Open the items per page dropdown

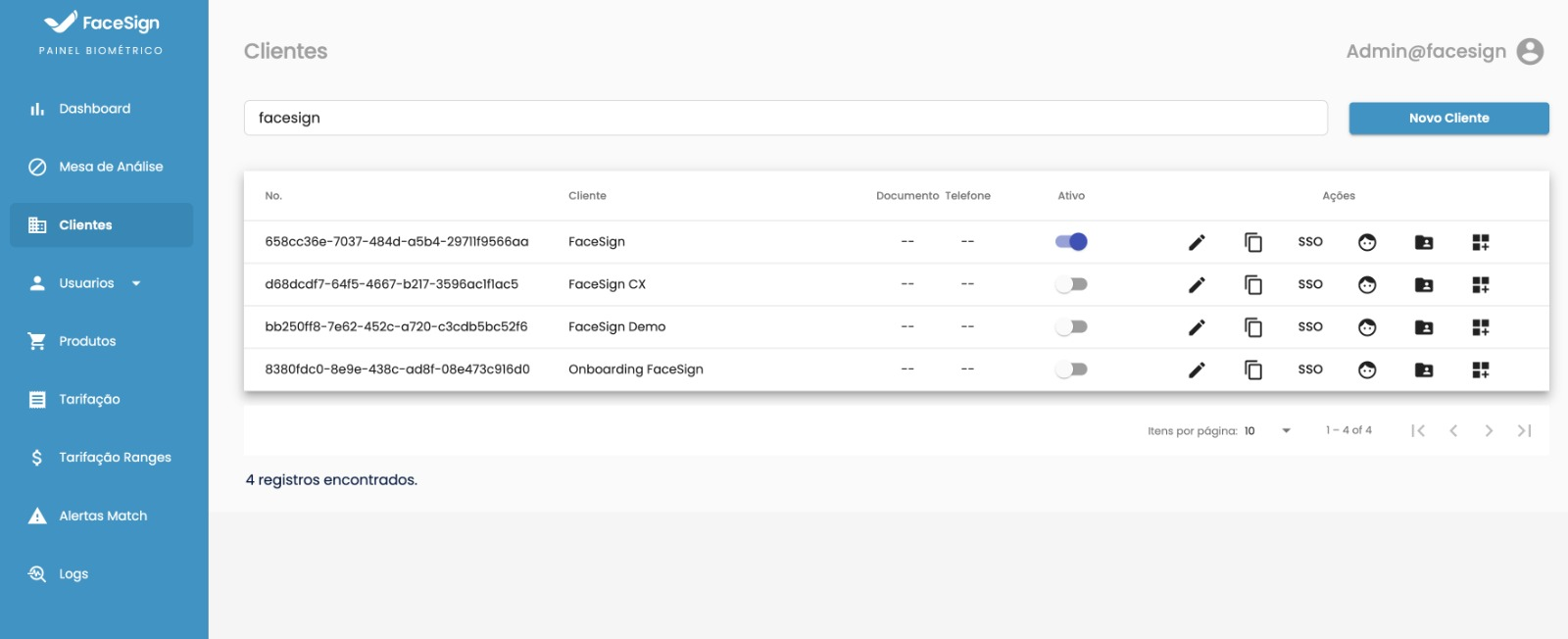[x=1268, y=431]
